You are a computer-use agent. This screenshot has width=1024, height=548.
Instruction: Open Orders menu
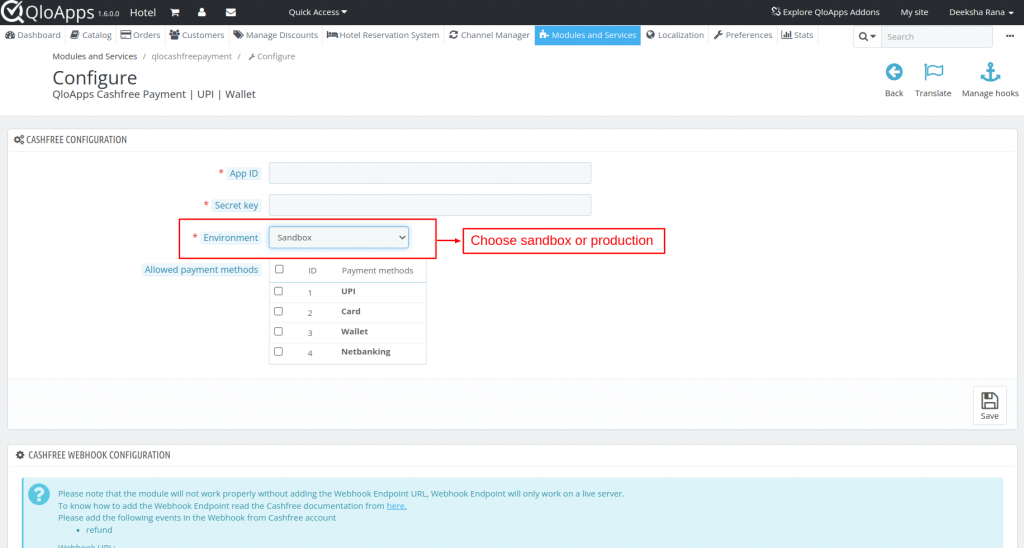pyautogui.click(x=140, y=35)
